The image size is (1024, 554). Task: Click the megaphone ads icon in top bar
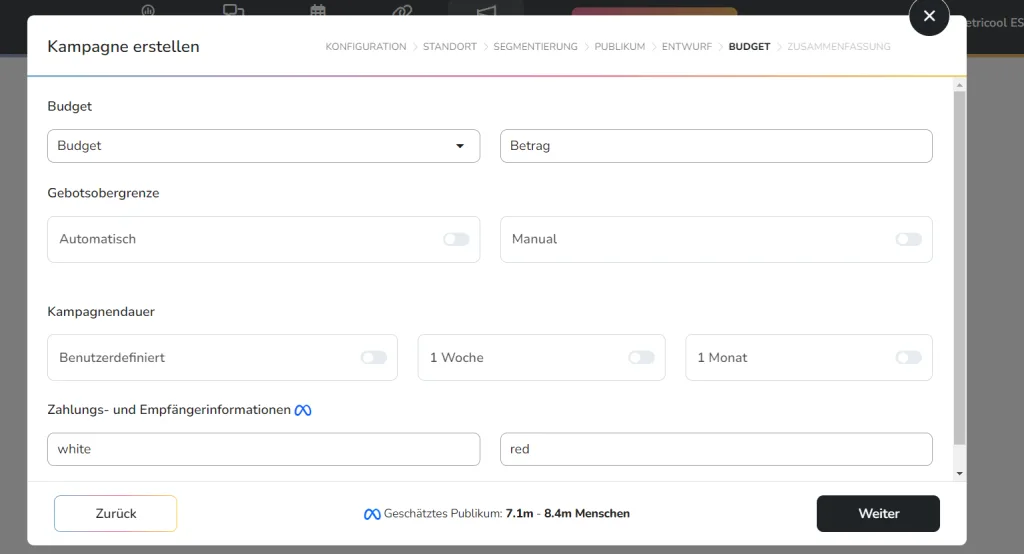pyautogui.click(x=486, y=11)
